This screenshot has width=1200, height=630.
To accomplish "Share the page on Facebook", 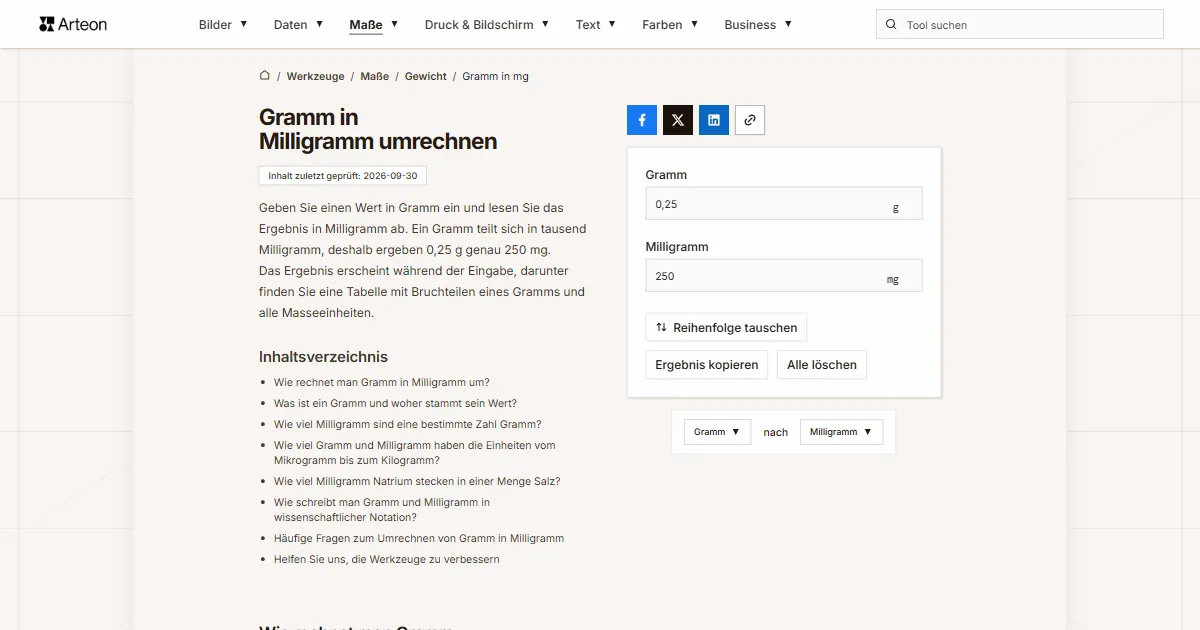I will [642, 120].
